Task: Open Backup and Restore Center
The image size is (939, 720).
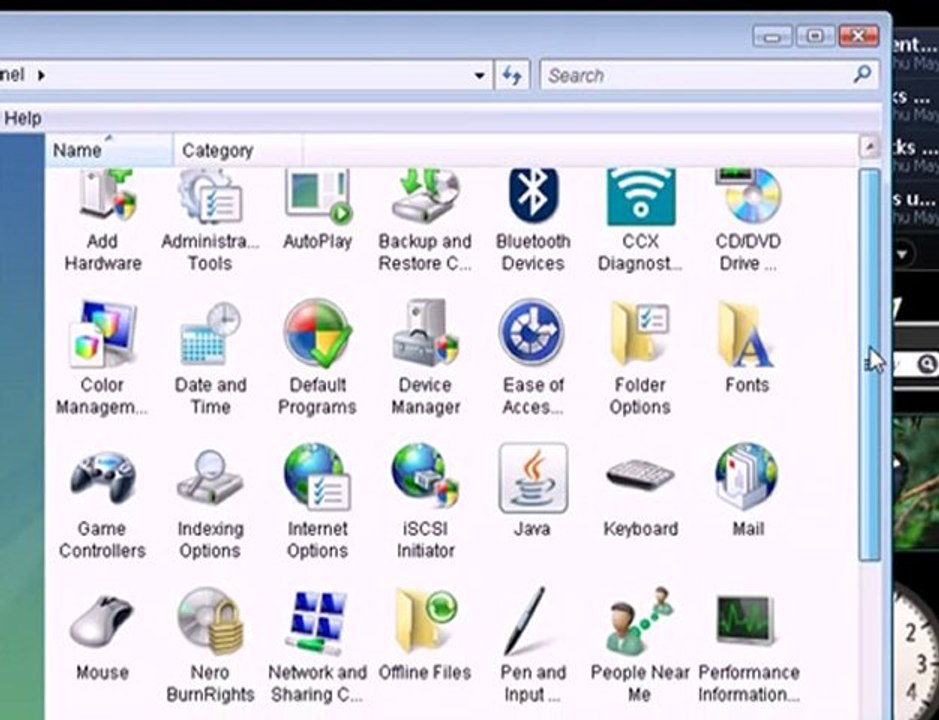Action: [425, 220]
